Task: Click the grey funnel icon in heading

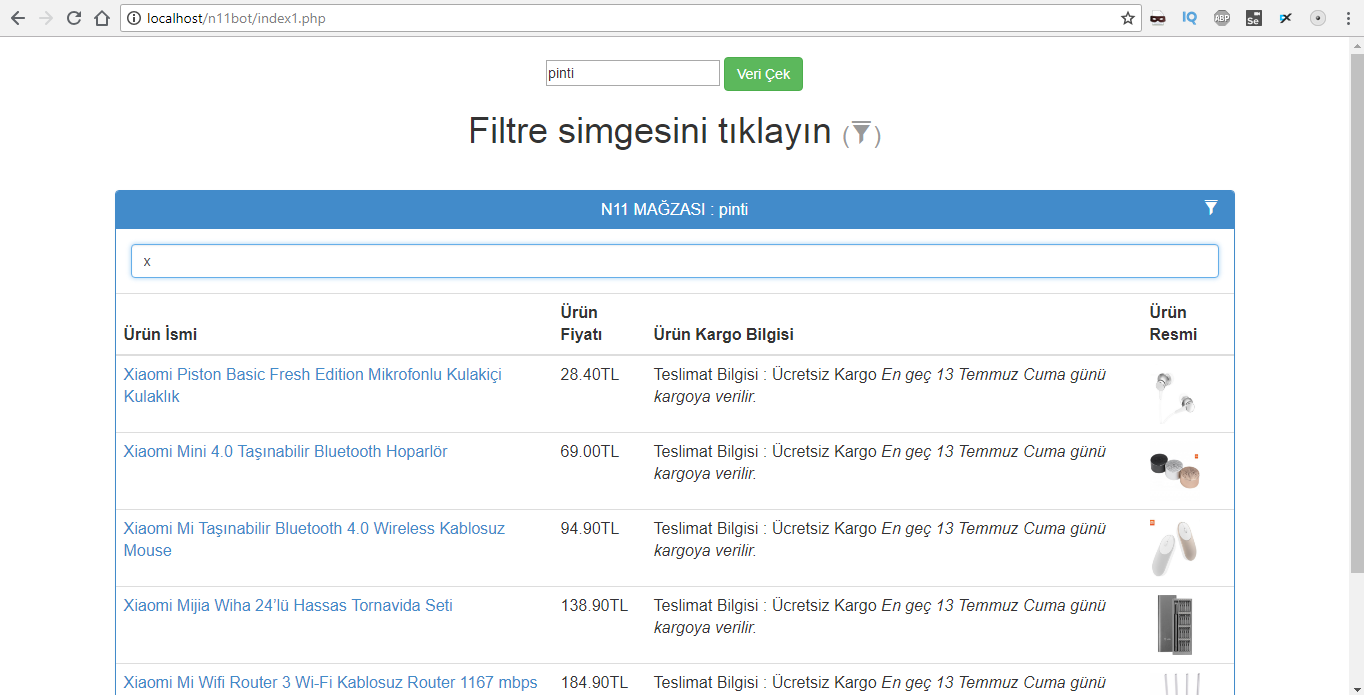Action: [862, 133]
